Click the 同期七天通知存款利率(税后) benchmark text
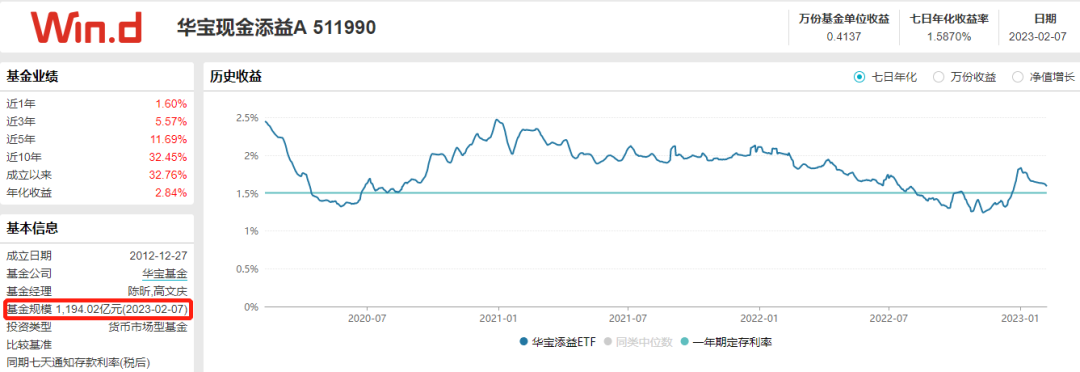This screenshot has width=1080, height=372. pos(78,362)
